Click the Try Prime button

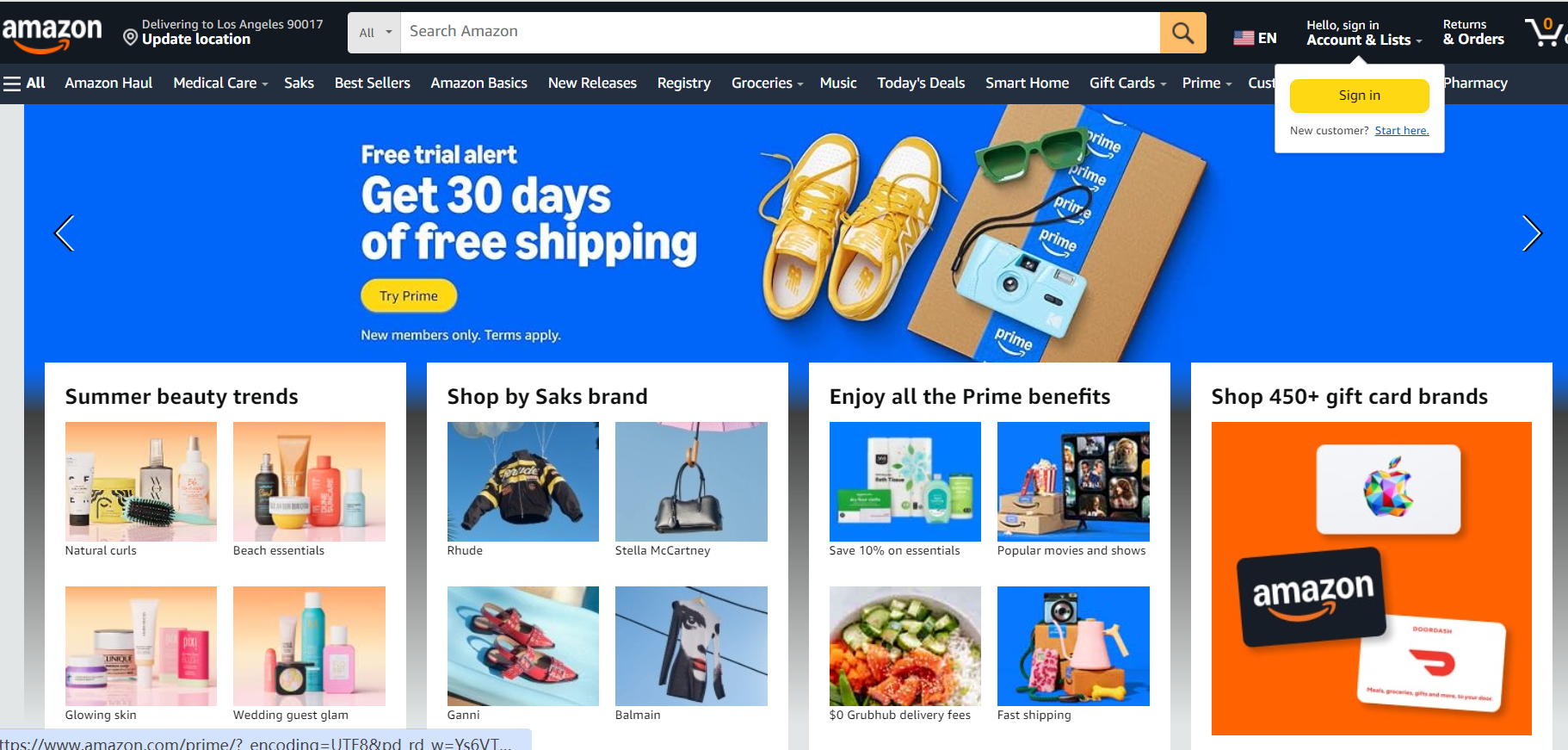409,296
